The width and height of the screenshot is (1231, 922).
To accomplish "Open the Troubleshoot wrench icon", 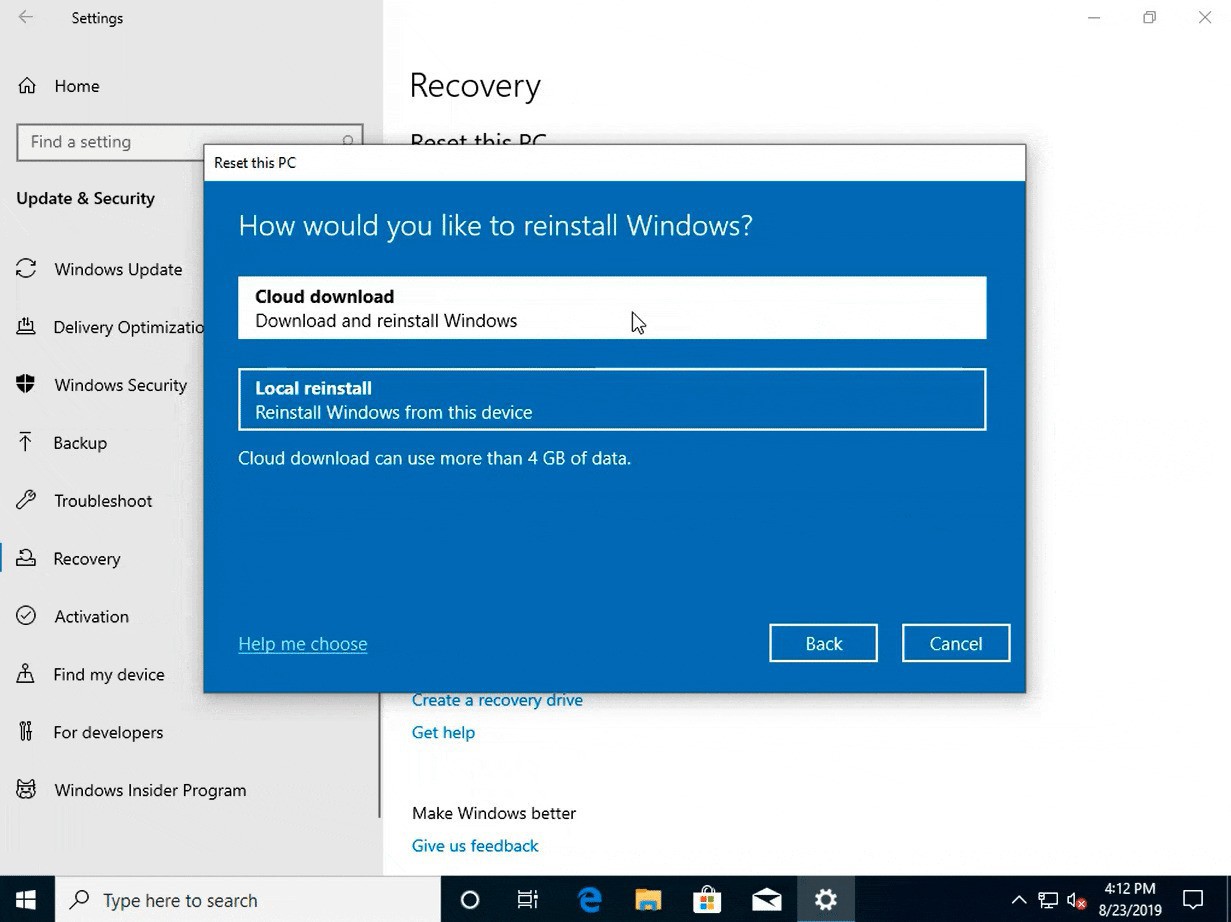I will pos(26,501).
